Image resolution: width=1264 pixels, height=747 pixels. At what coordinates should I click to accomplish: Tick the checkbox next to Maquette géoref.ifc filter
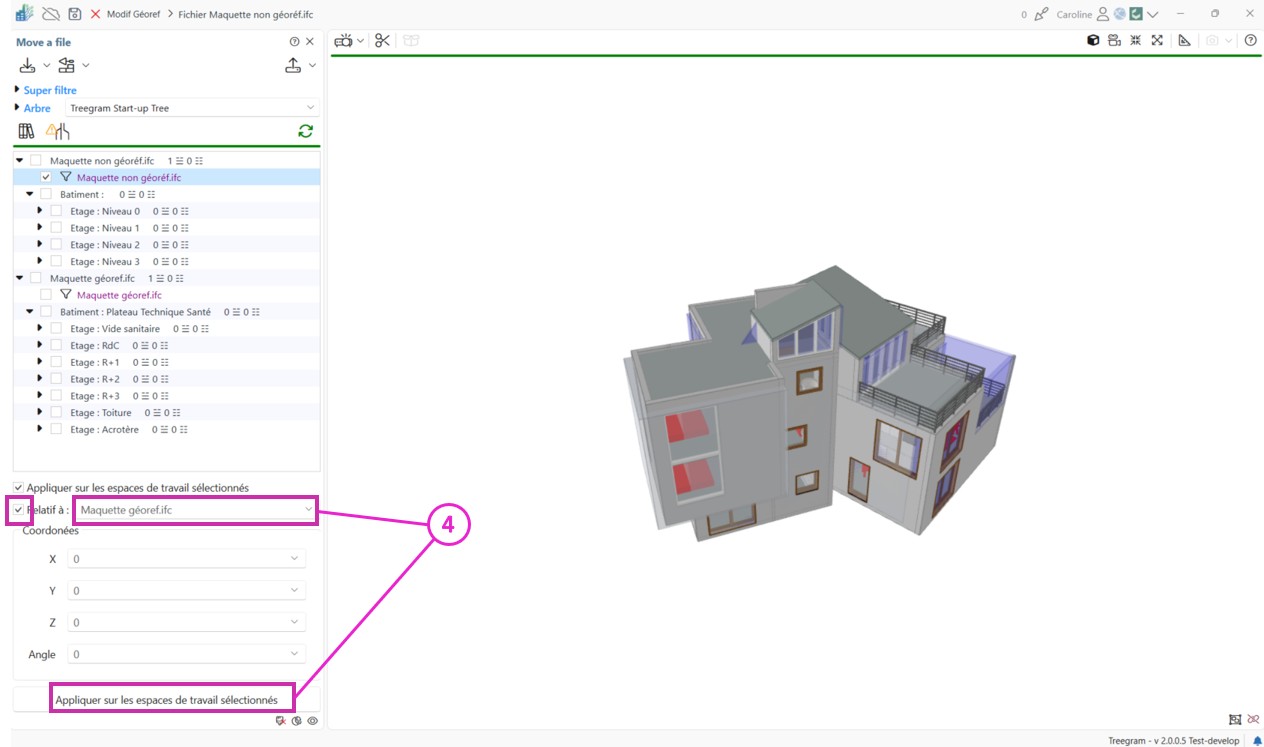(46, 295)
